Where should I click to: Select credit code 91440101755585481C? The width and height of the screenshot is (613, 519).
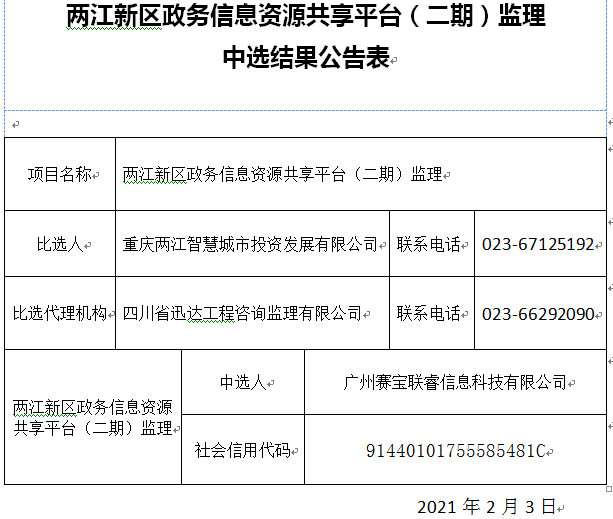pyautogui.click(x=455, y=450)
